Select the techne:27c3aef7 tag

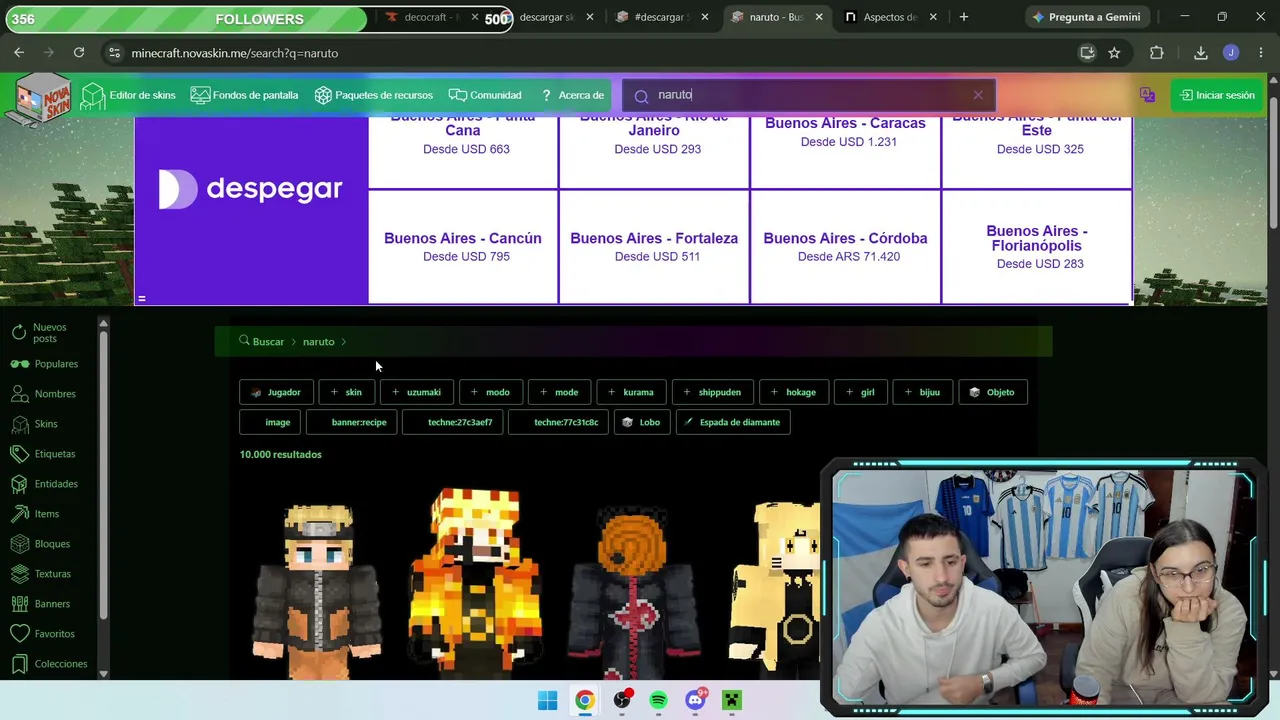point(452,422)
